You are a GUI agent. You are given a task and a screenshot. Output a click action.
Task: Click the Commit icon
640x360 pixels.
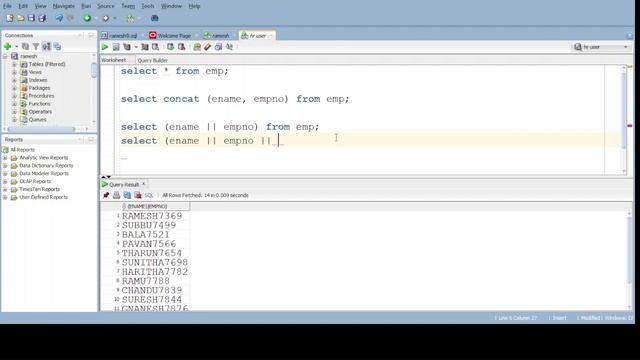[170, 47]
